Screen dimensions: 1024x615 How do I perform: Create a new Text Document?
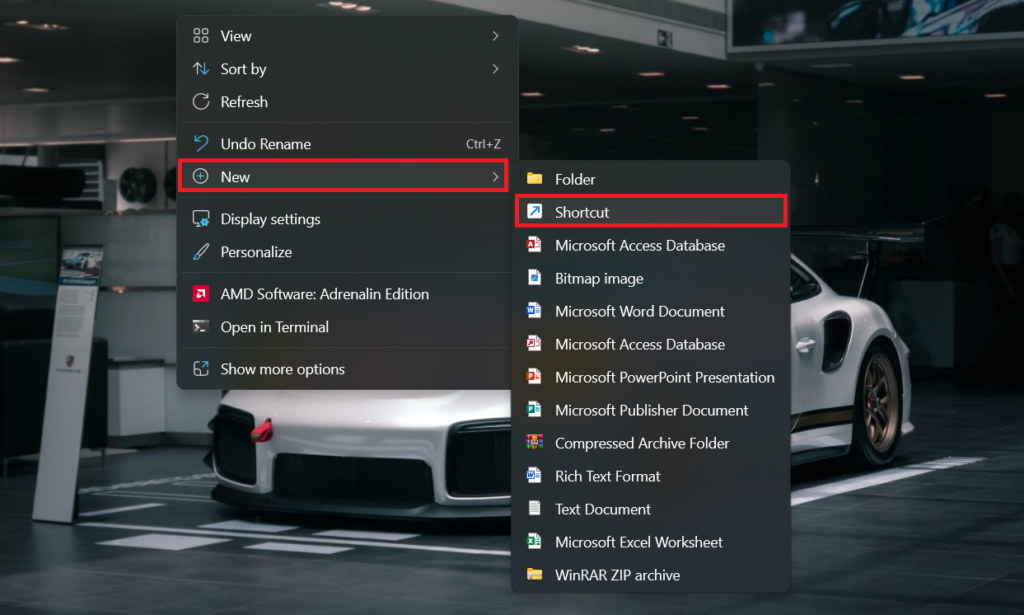coord(603,509)
